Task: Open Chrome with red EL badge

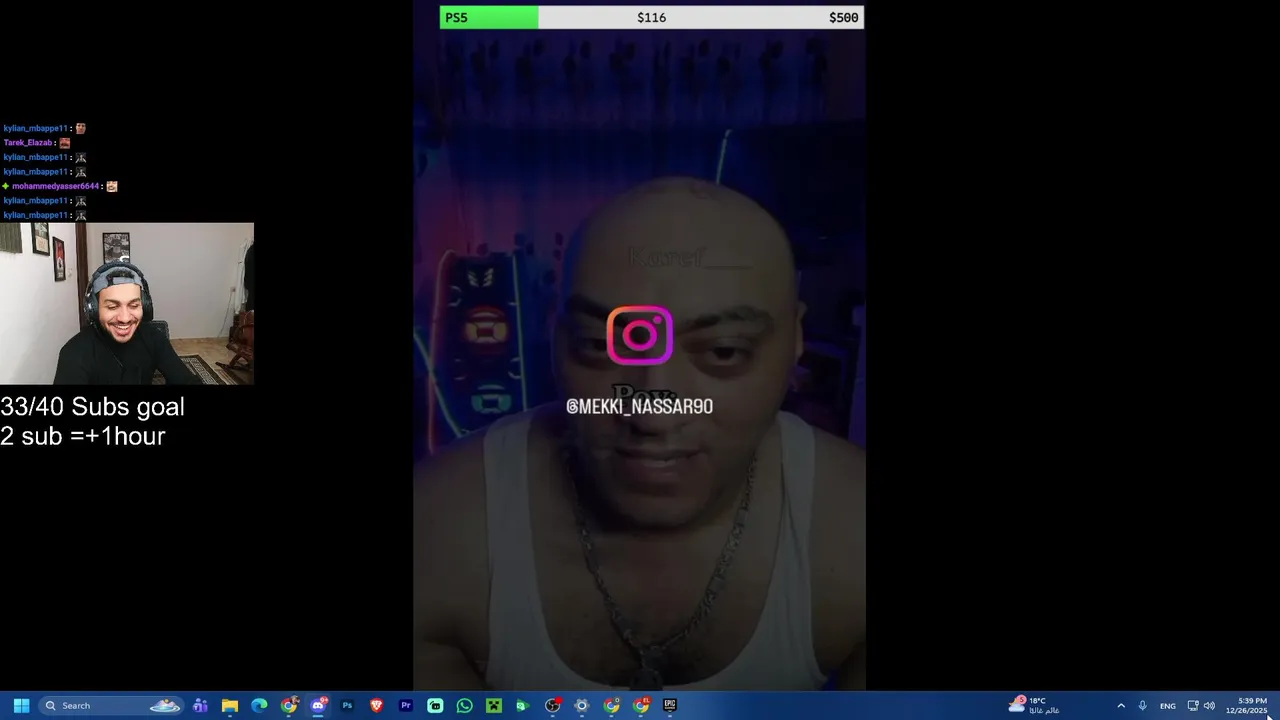Action: pos(641,705)
